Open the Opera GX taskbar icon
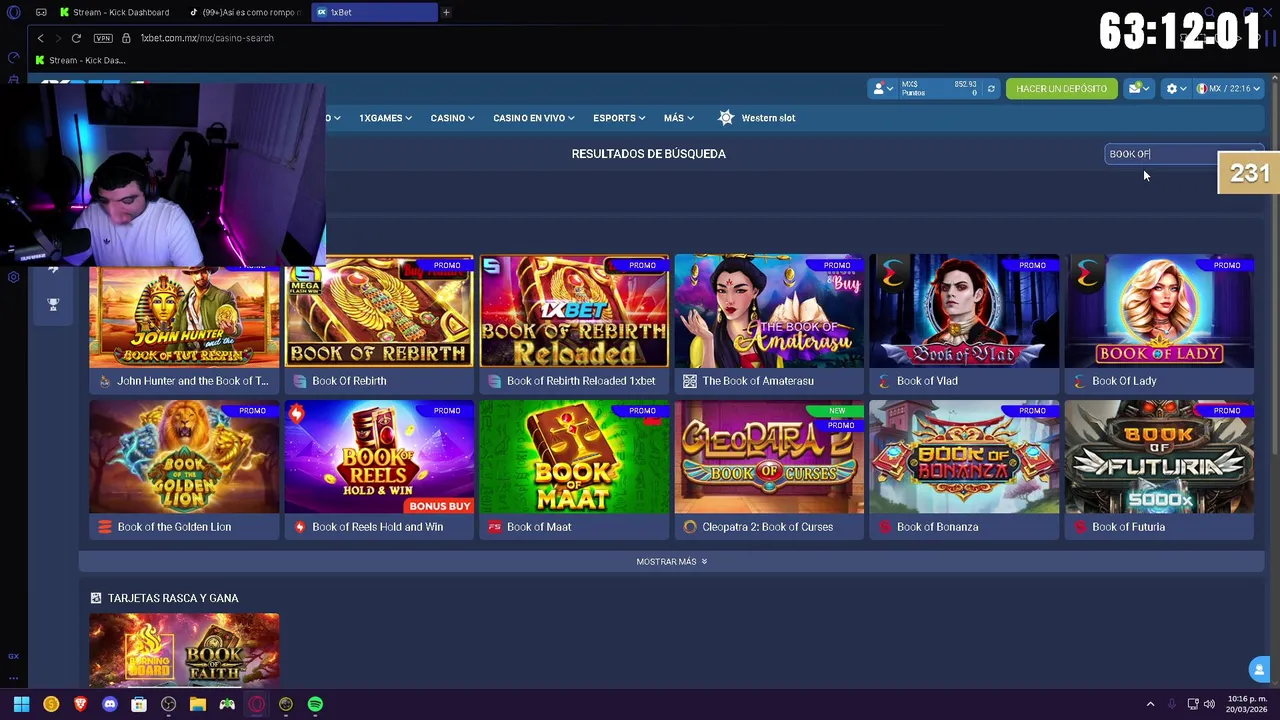Screen dimensions: 1280x720 [257, 704]
